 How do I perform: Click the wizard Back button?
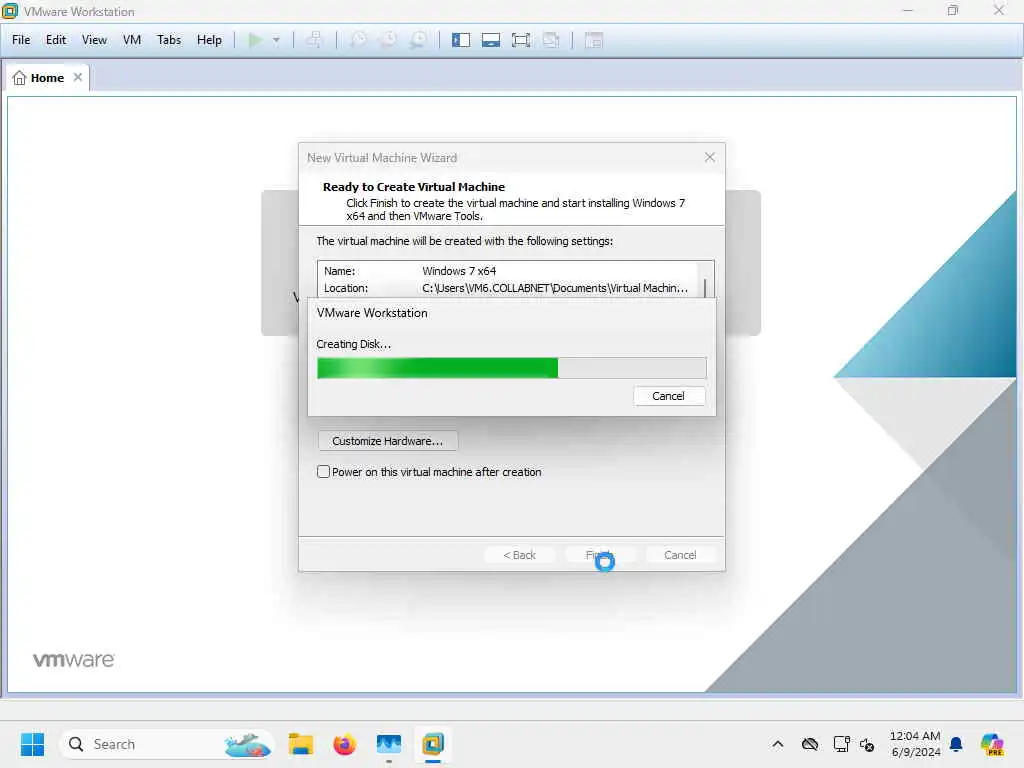[x=519, y=555]
